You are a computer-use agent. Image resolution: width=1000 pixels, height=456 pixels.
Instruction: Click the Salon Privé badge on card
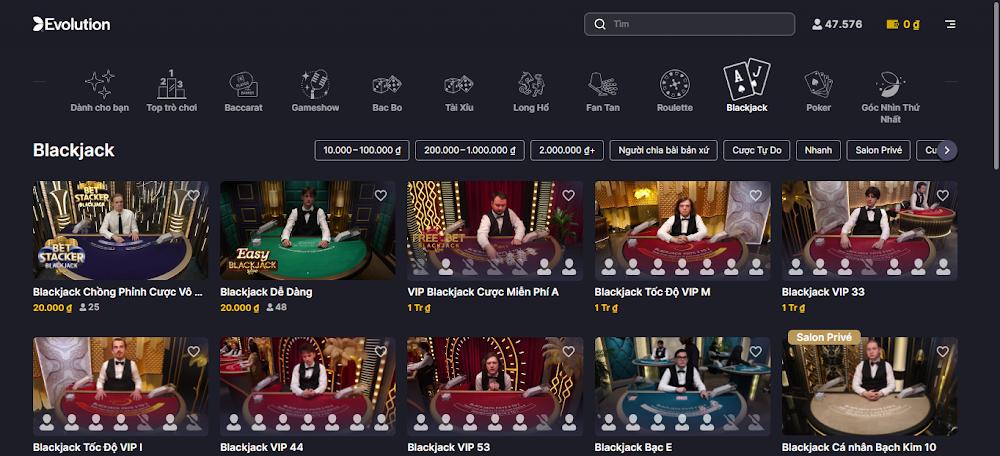click(x=824, y=337)
